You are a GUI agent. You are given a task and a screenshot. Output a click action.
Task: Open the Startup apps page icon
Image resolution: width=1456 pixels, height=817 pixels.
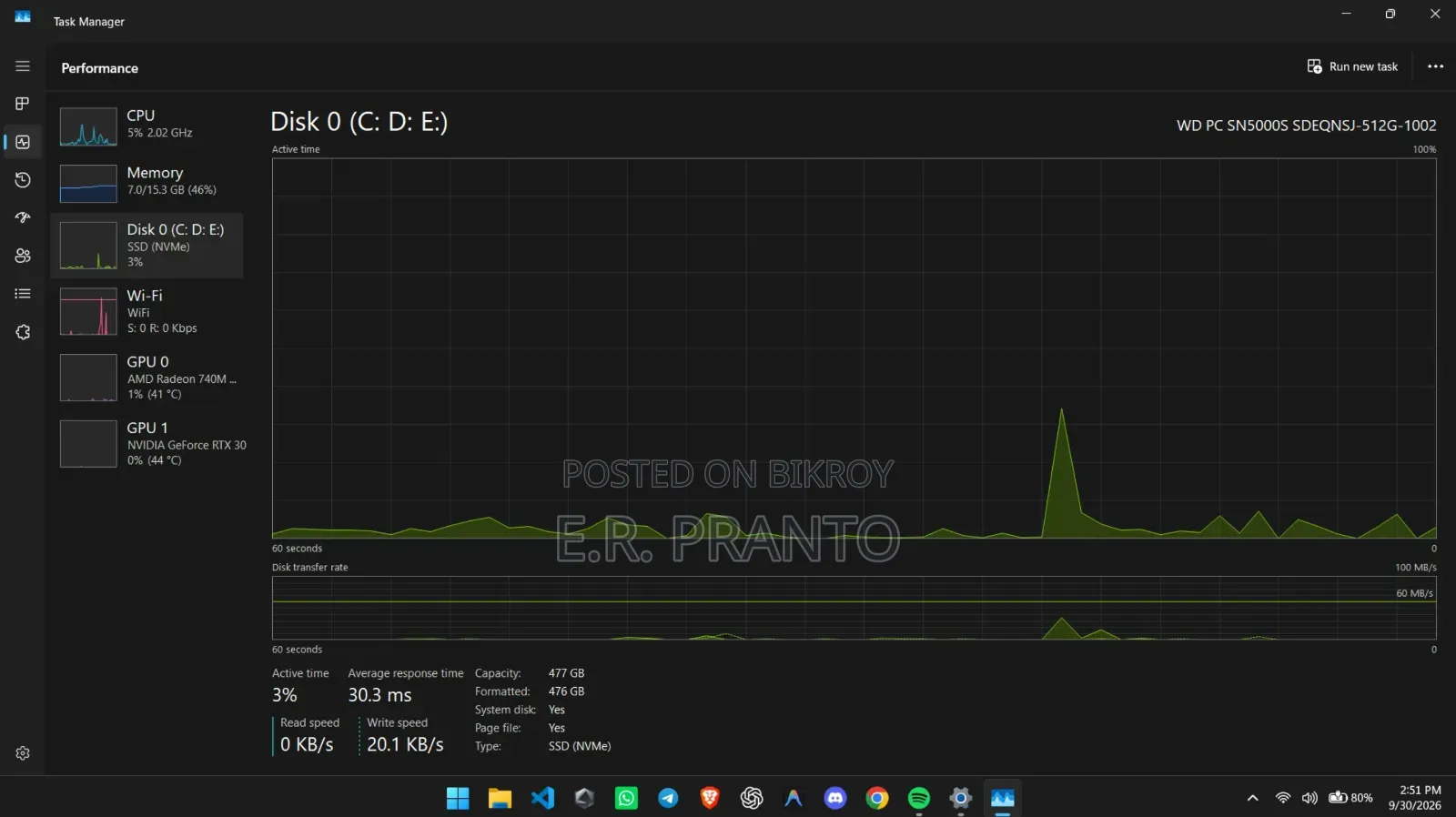click(23, 217)
